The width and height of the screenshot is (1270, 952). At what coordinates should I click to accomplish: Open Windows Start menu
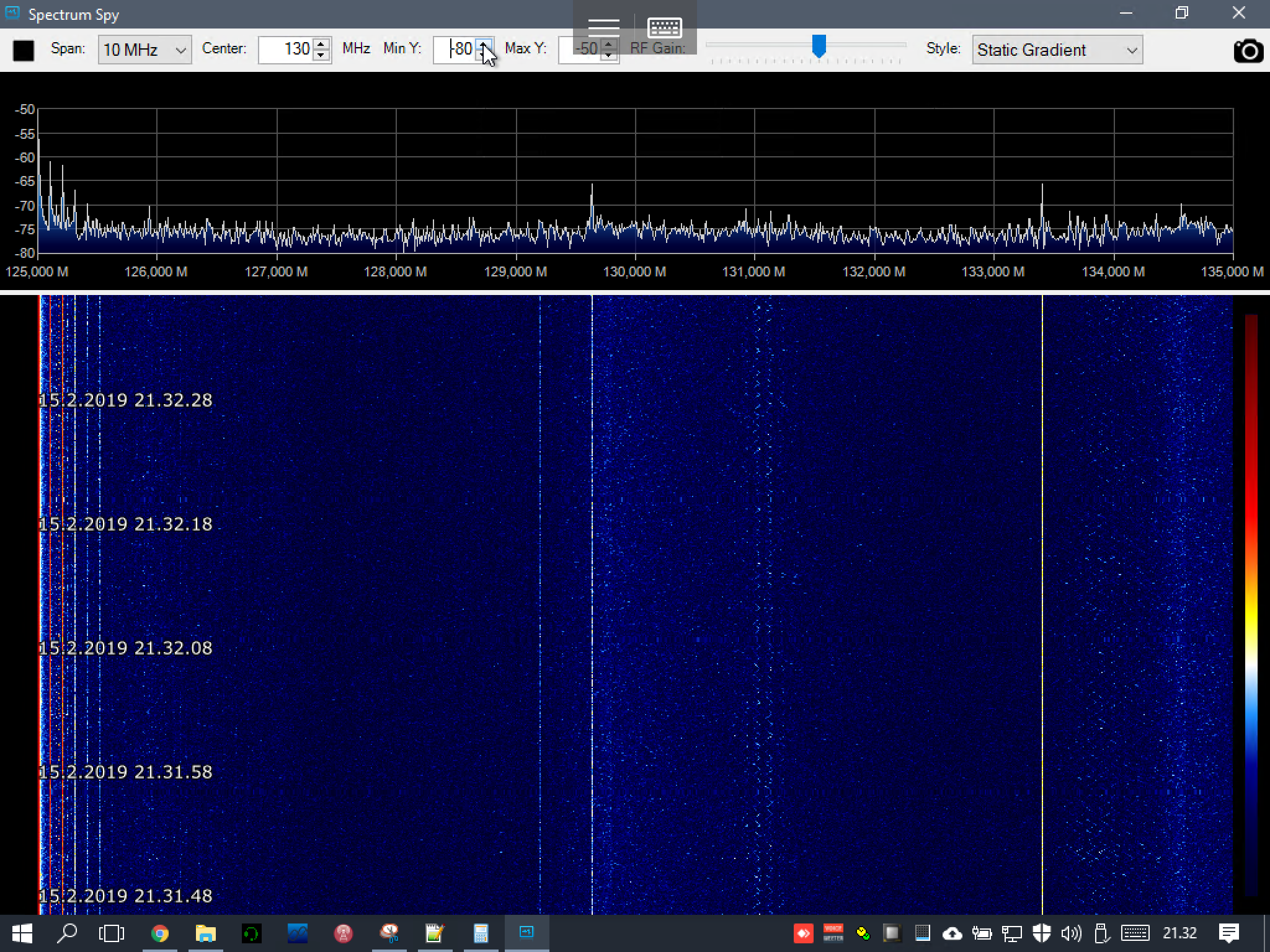click(x=22, y=933)
